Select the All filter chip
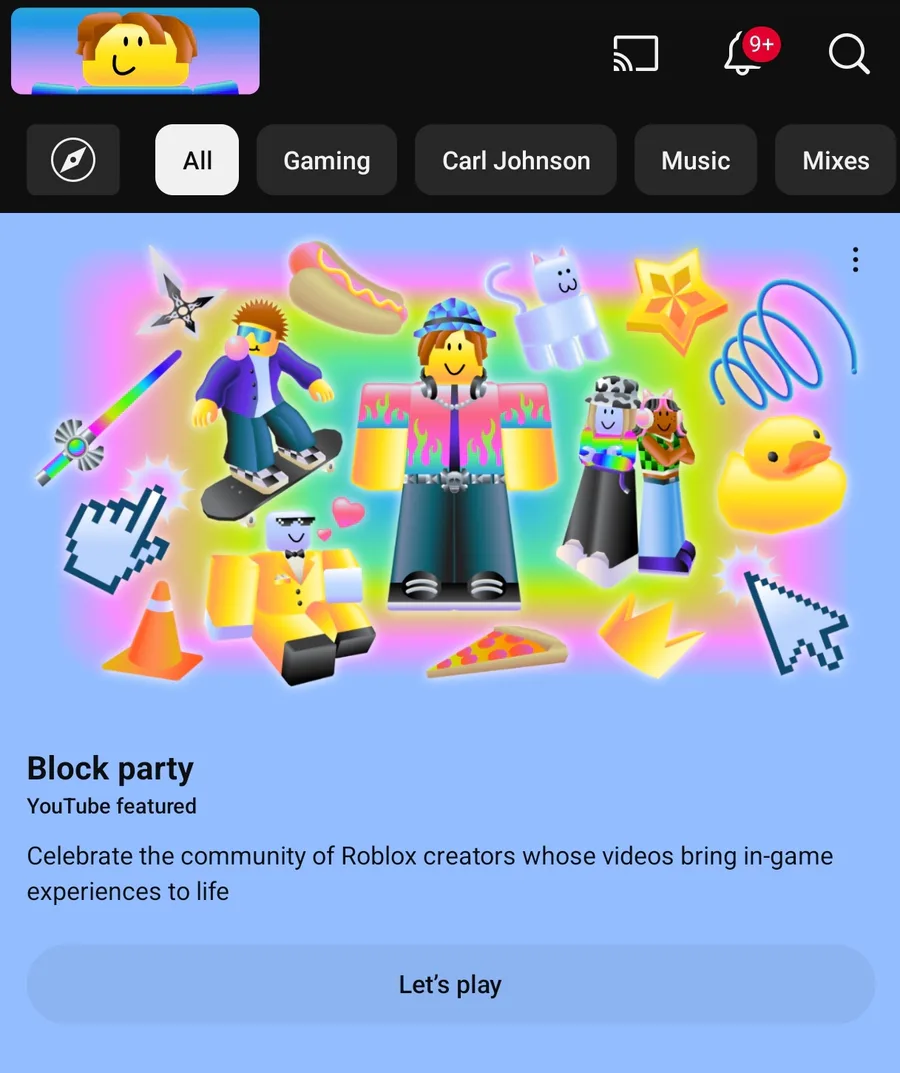The image size is (900, 1073). (x=197, y=160)
